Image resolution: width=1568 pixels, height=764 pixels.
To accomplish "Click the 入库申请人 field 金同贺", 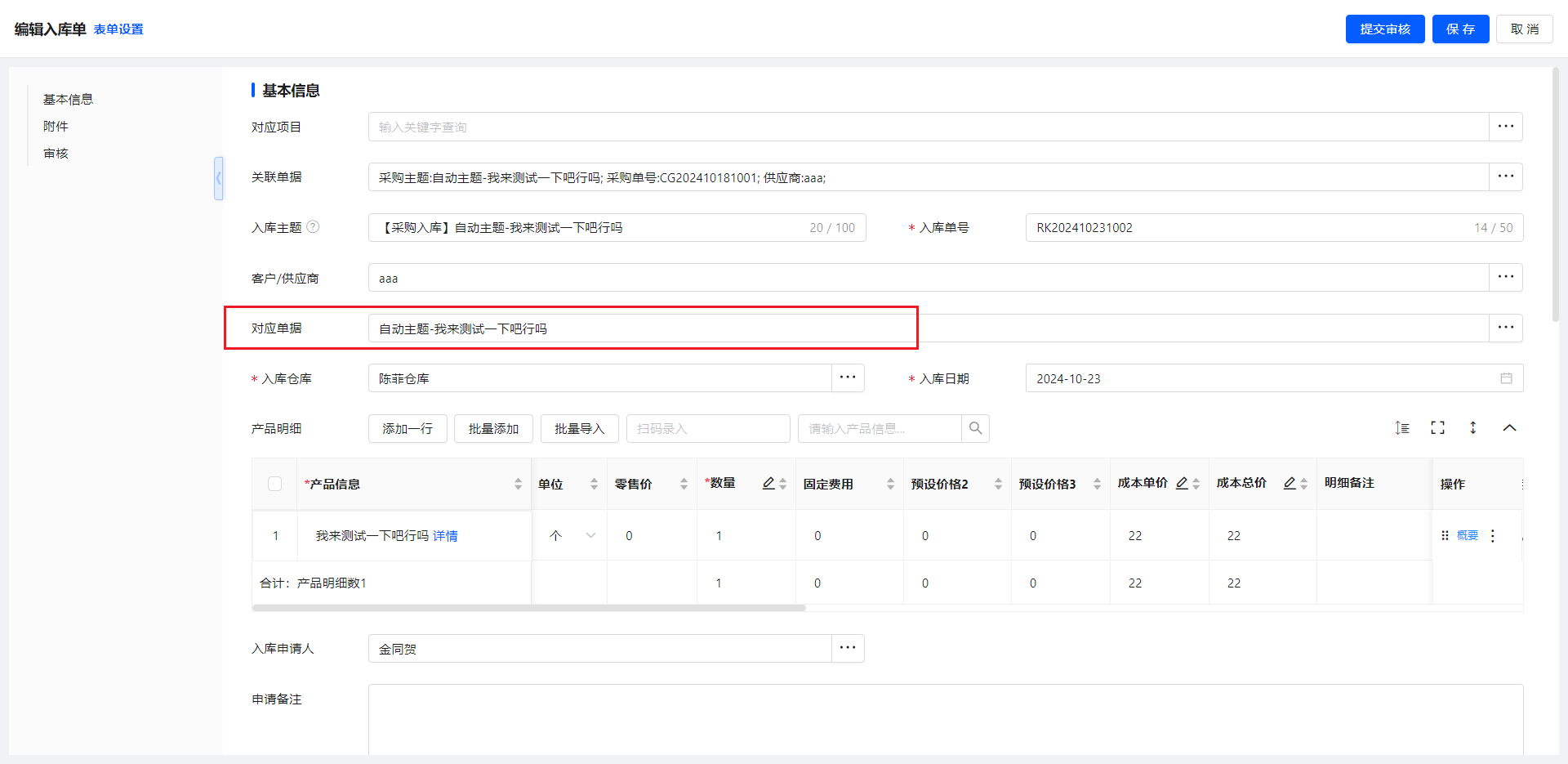I will (x=600, y=649).
